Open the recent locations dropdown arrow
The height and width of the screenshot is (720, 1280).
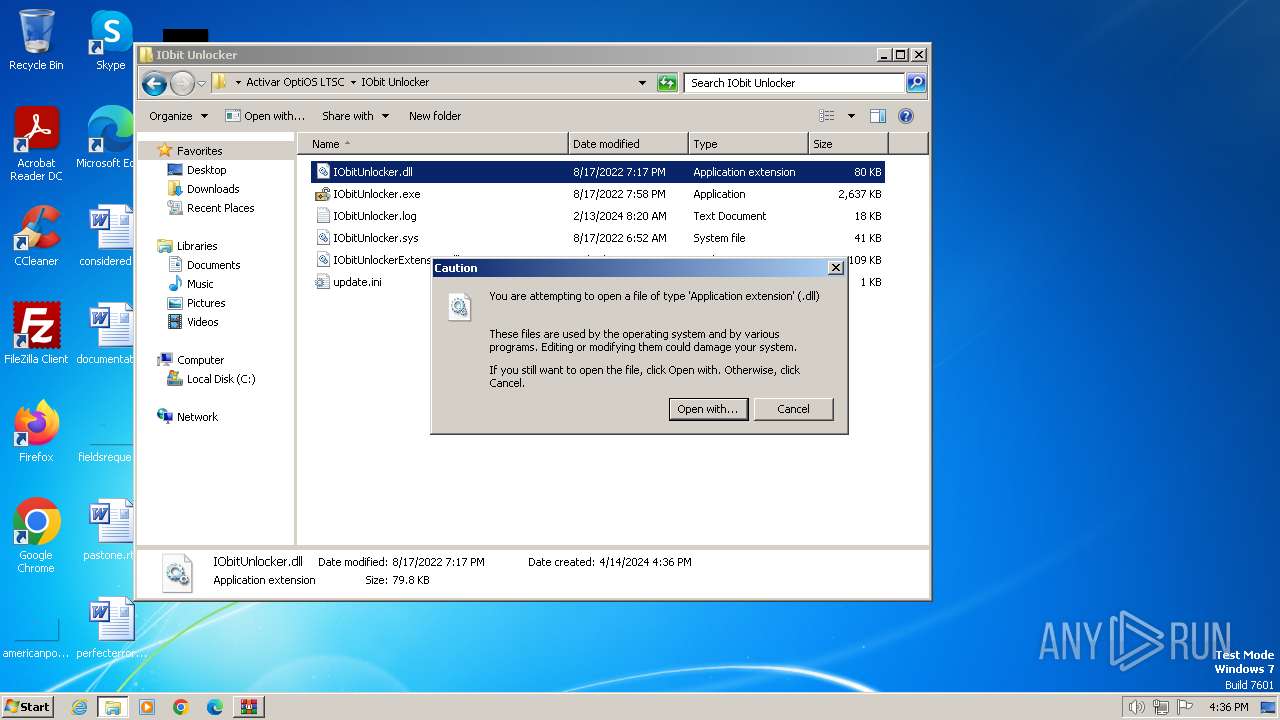pos(201,83)
